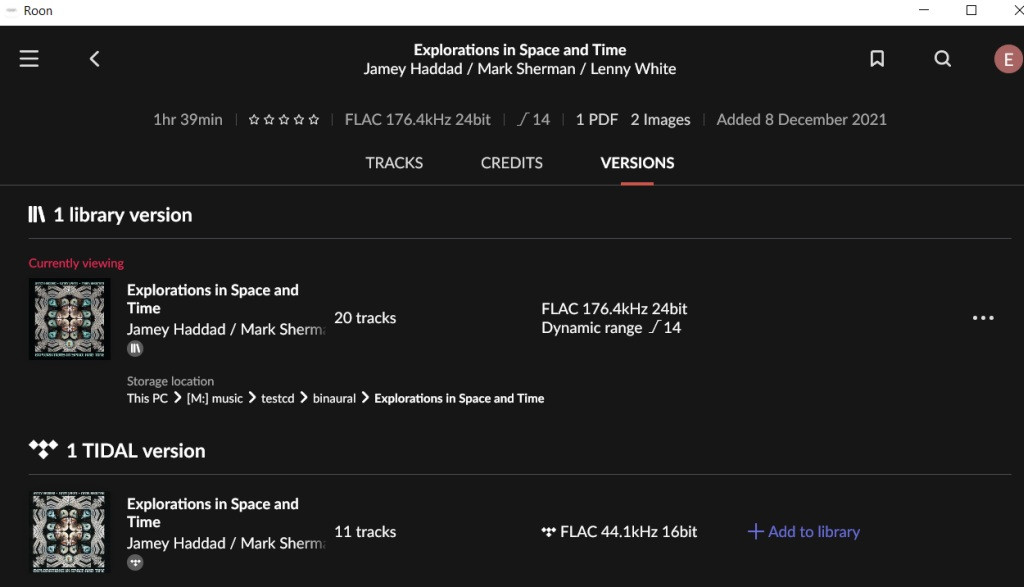1024x587 pixels.
Task: Open three-dot menu for library version
Action: point(983,318)
